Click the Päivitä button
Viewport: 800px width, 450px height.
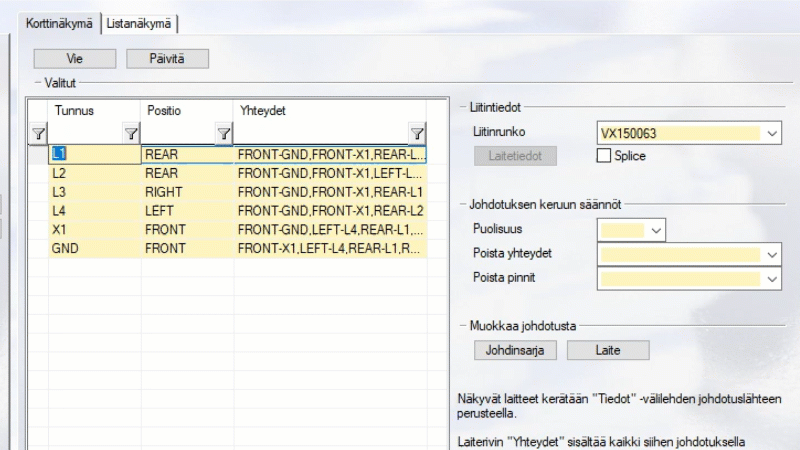pos(167,59)
